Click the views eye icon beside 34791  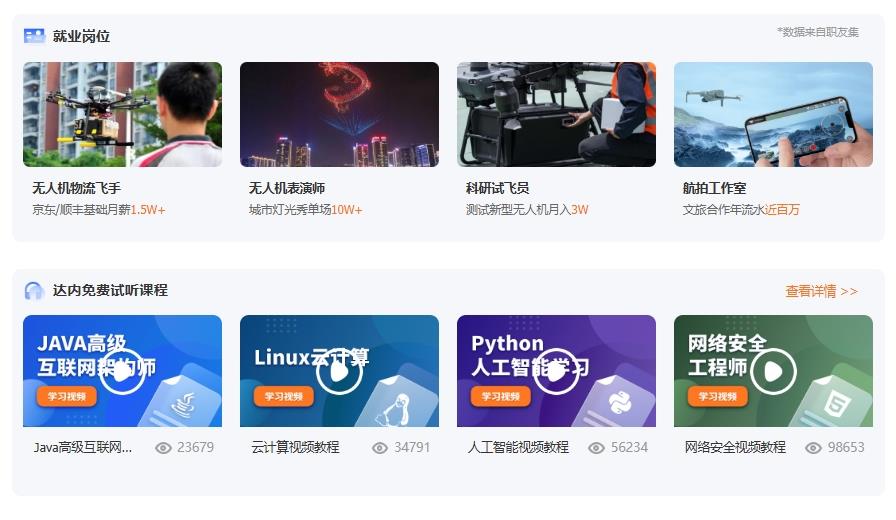pos(380,448)
